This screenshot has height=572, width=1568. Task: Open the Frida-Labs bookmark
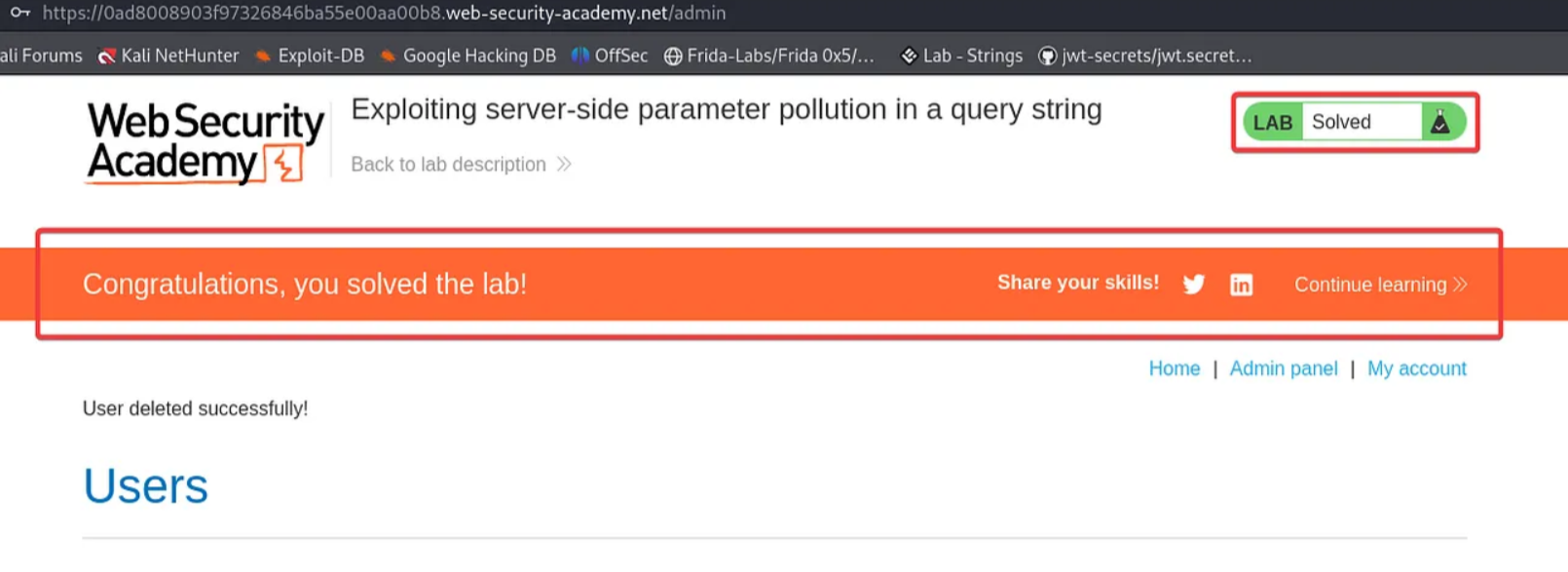point(769,56)
